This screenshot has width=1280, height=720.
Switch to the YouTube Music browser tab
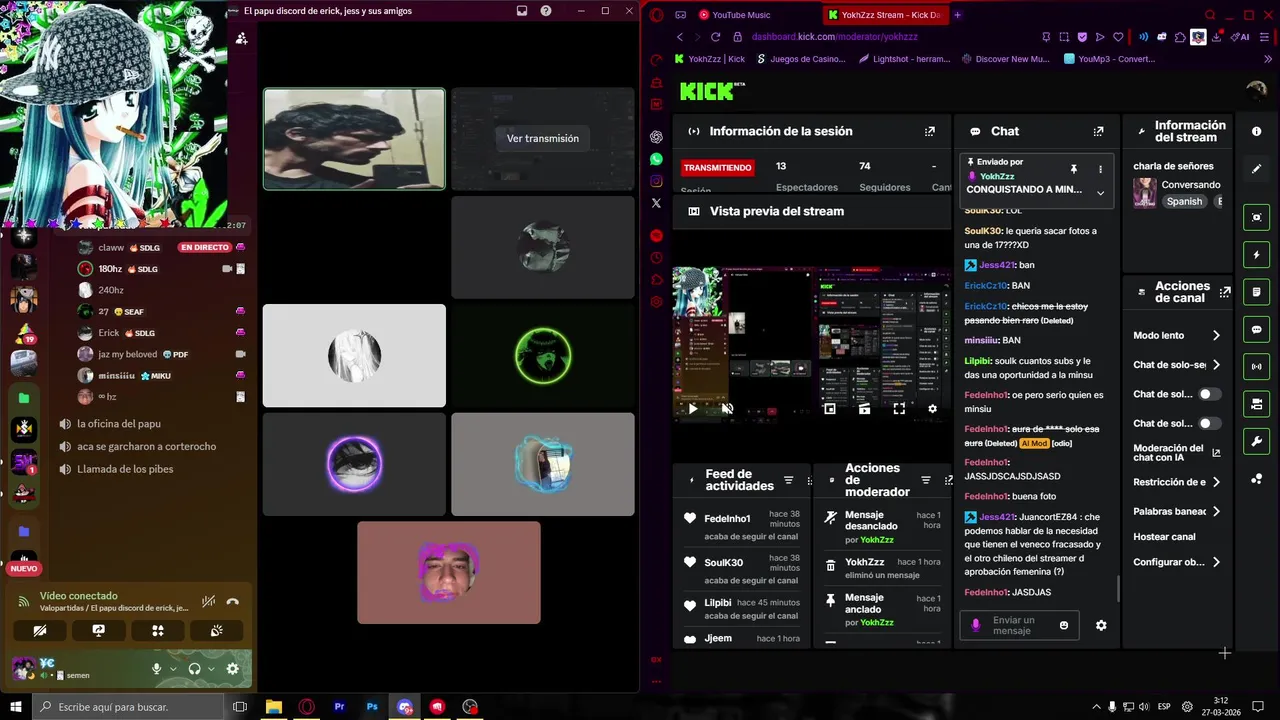click(x=741, y=15)
